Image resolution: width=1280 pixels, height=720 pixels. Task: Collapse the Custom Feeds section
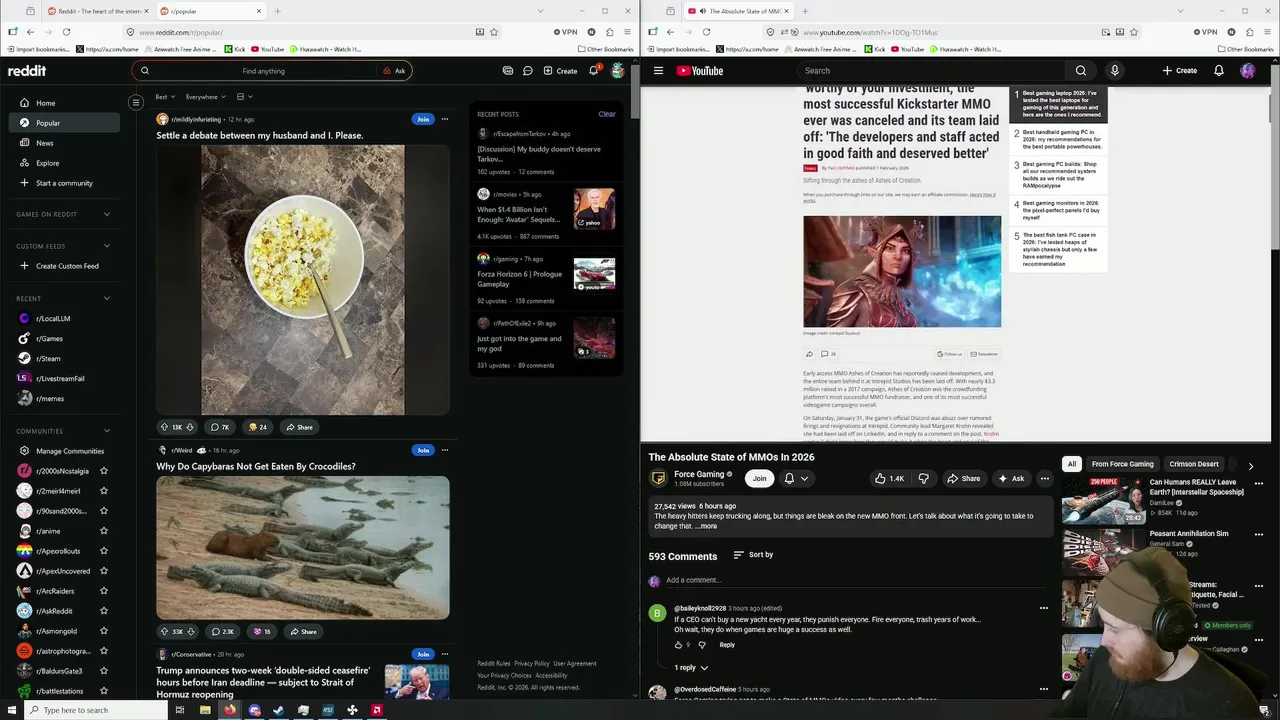(107, 246)
